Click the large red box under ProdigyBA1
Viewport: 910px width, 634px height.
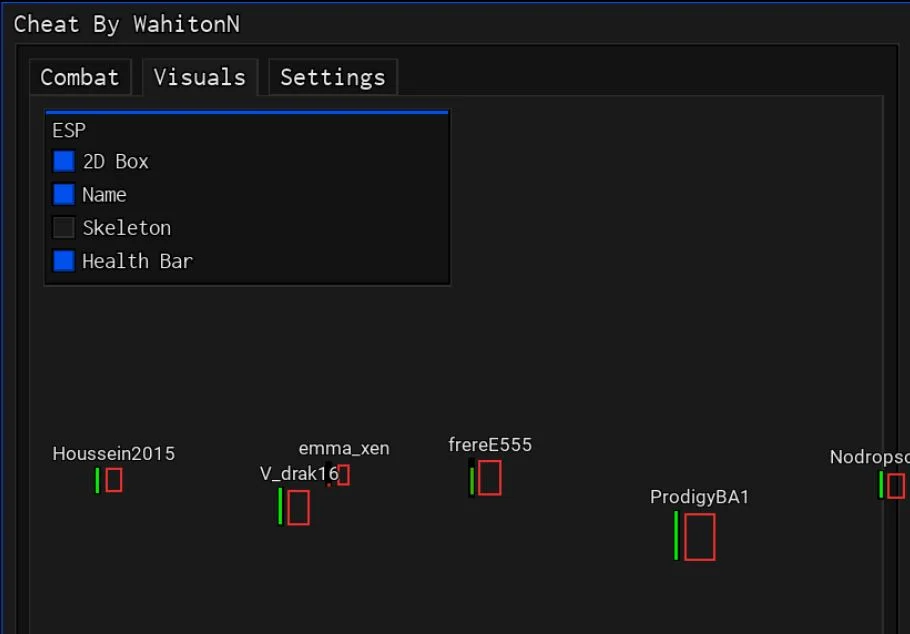pos(700,537)
